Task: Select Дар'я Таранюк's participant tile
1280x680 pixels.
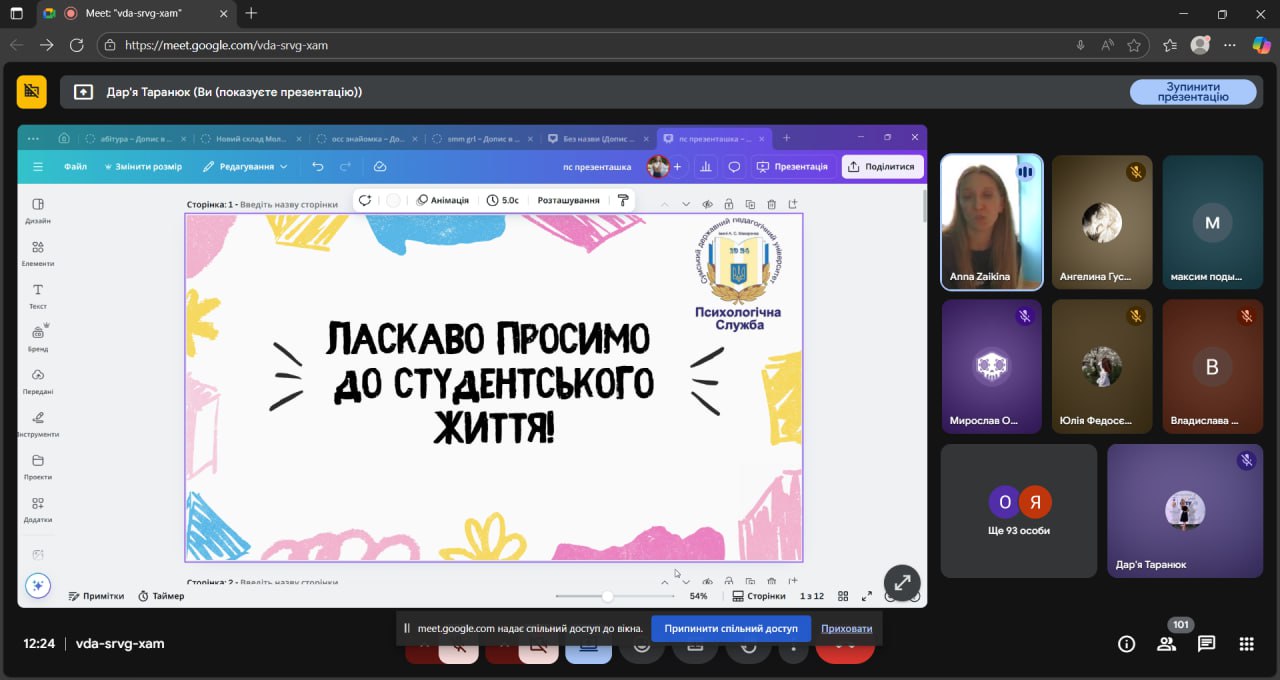Action: click(x=1184, y=511)
